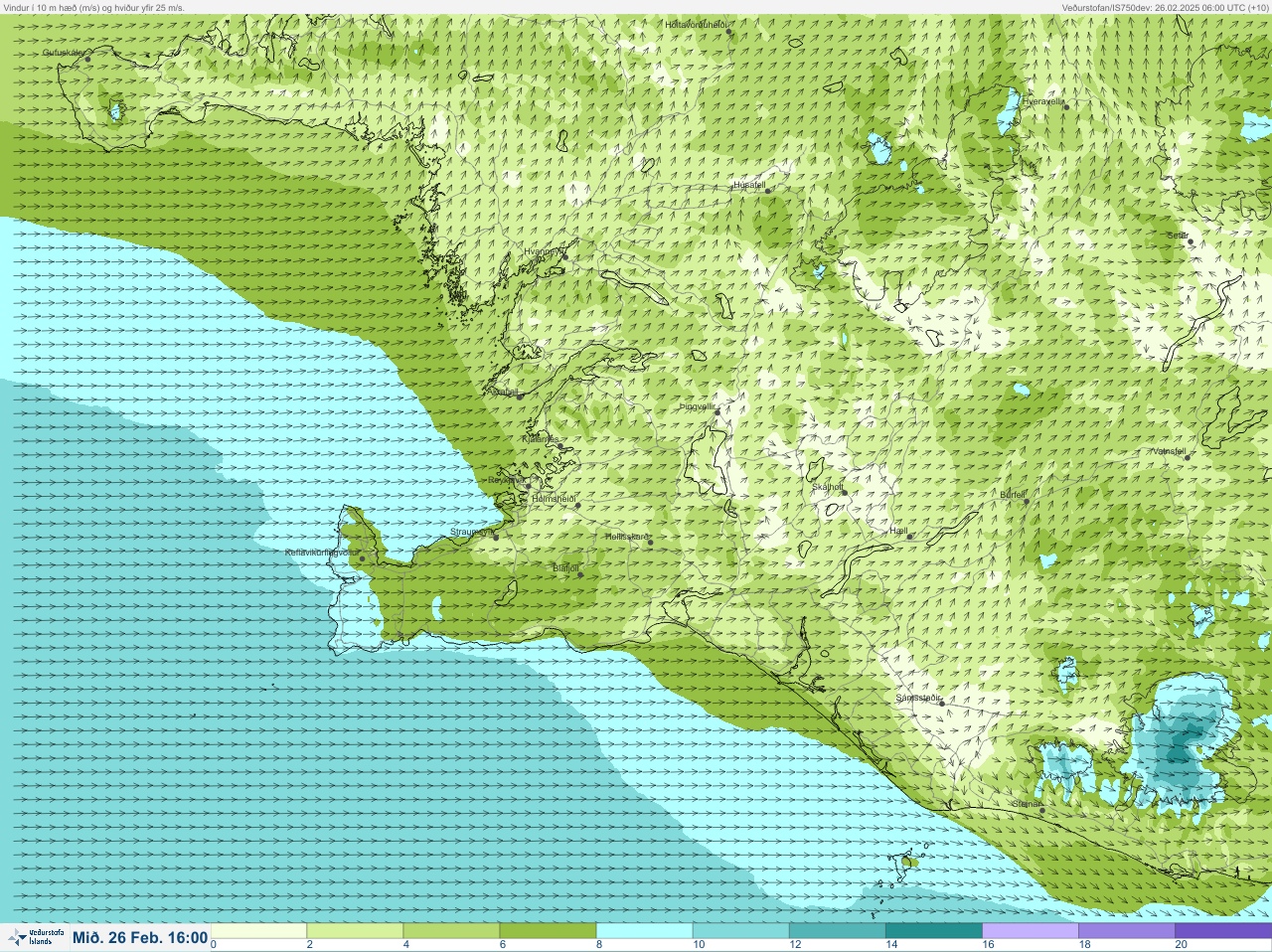Click the Bláfjöll station label
This screenshot has width=1272, height=952.
click(565, 568)
